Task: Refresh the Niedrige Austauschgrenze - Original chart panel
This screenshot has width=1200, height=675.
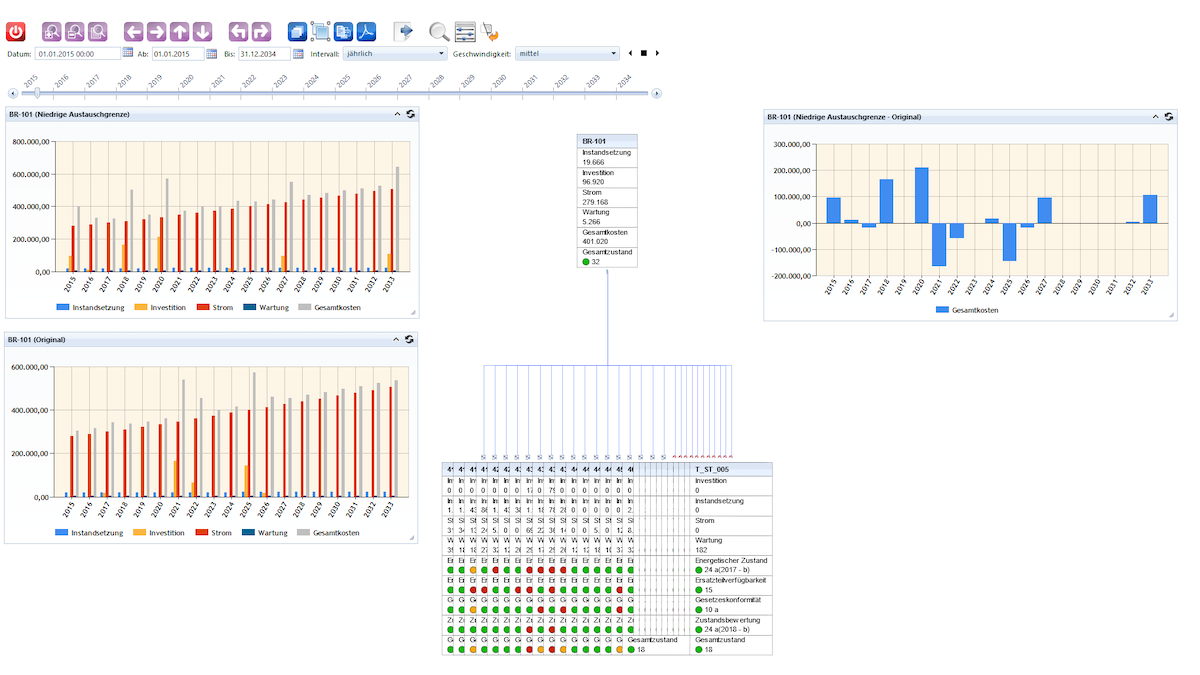Action: 1169,117
